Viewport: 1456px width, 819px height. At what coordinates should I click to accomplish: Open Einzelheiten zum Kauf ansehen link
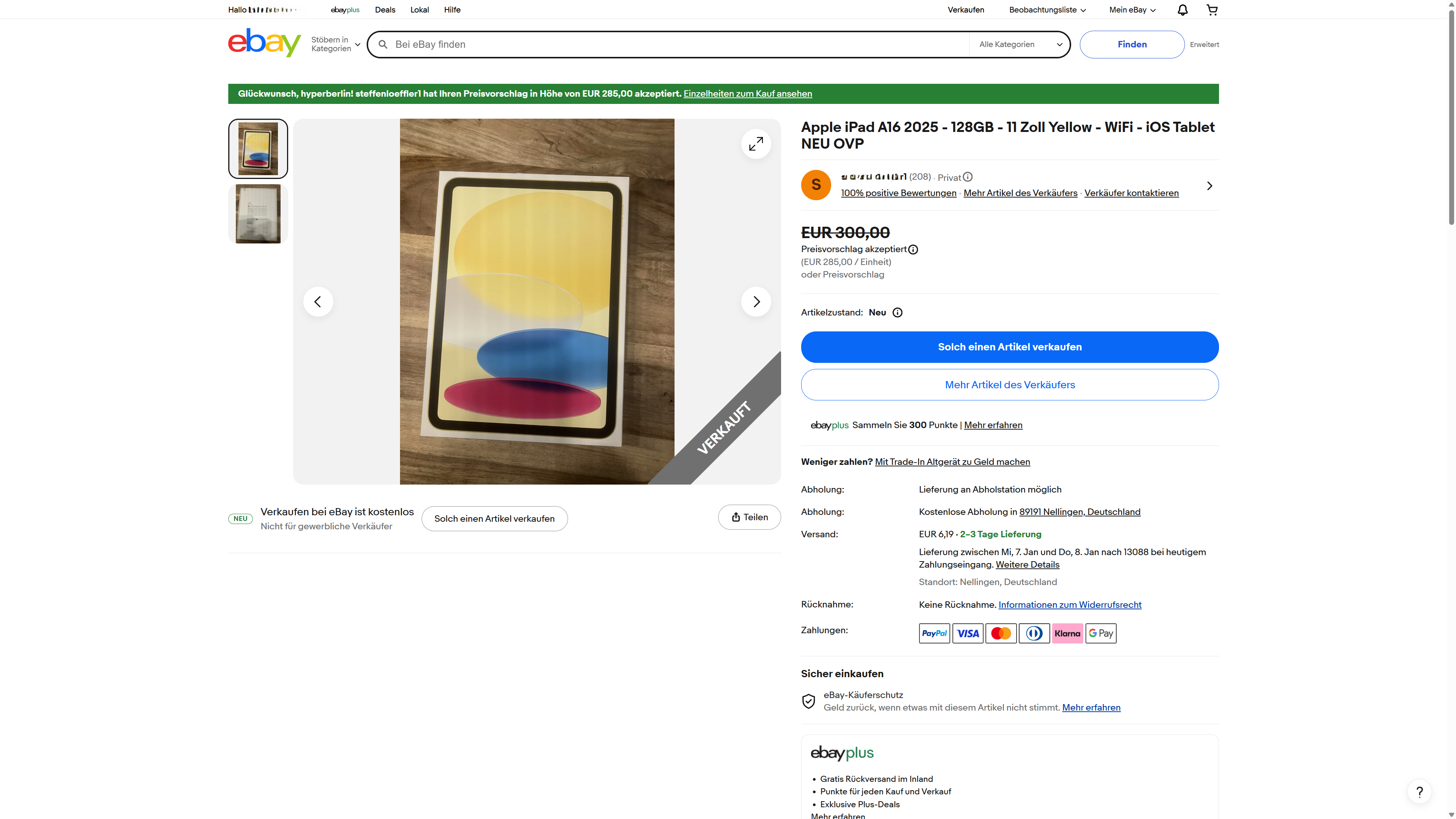(747, 94)
